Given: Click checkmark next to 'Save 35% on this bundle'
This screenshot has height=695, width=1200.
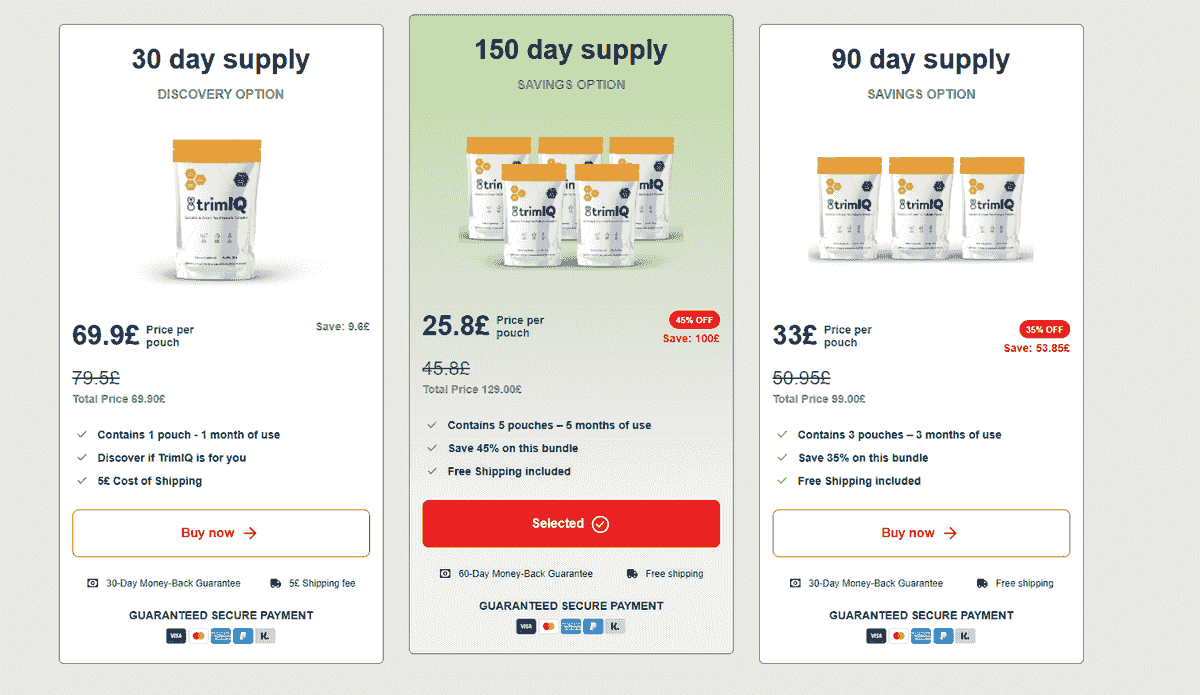Looking at the screenshot, I should (x=782, y=458).
